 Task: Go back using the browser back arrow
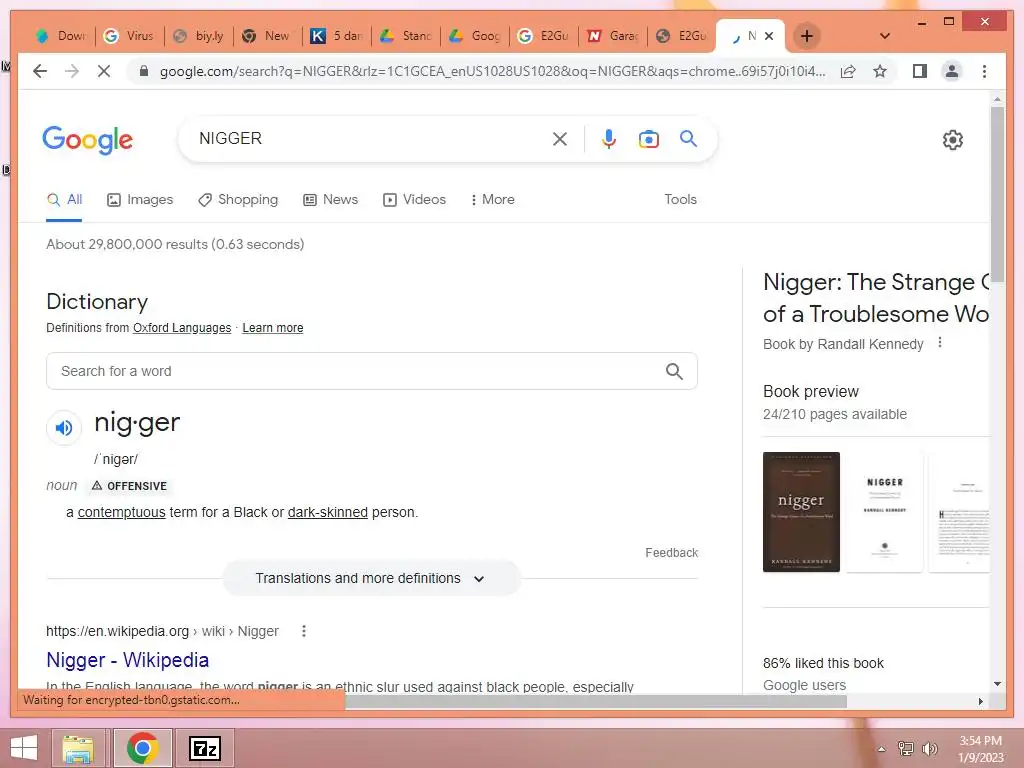(40, 71)
